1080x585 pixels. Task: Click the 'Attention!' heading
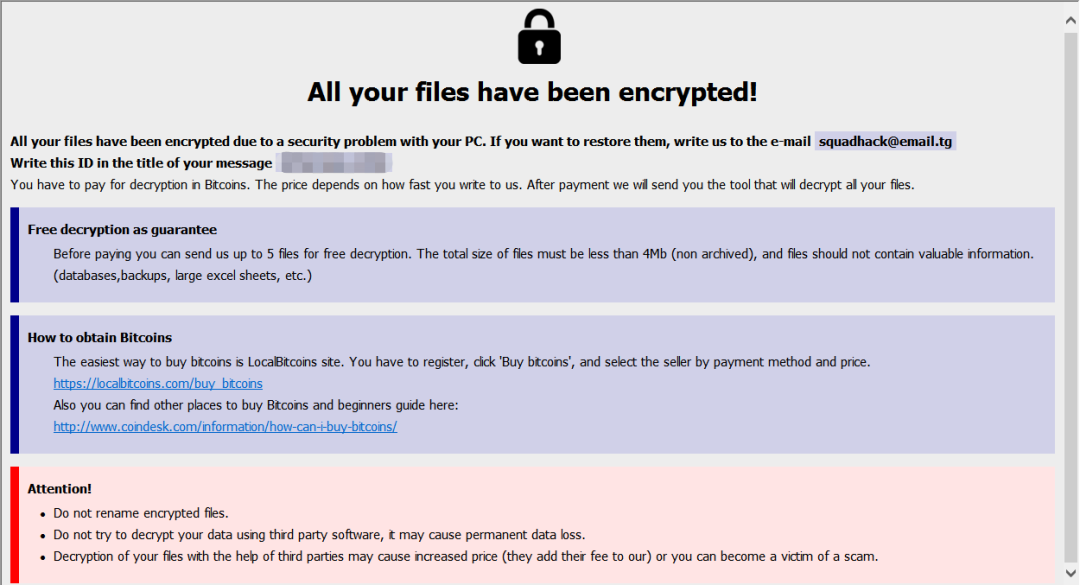pos(60,489)
